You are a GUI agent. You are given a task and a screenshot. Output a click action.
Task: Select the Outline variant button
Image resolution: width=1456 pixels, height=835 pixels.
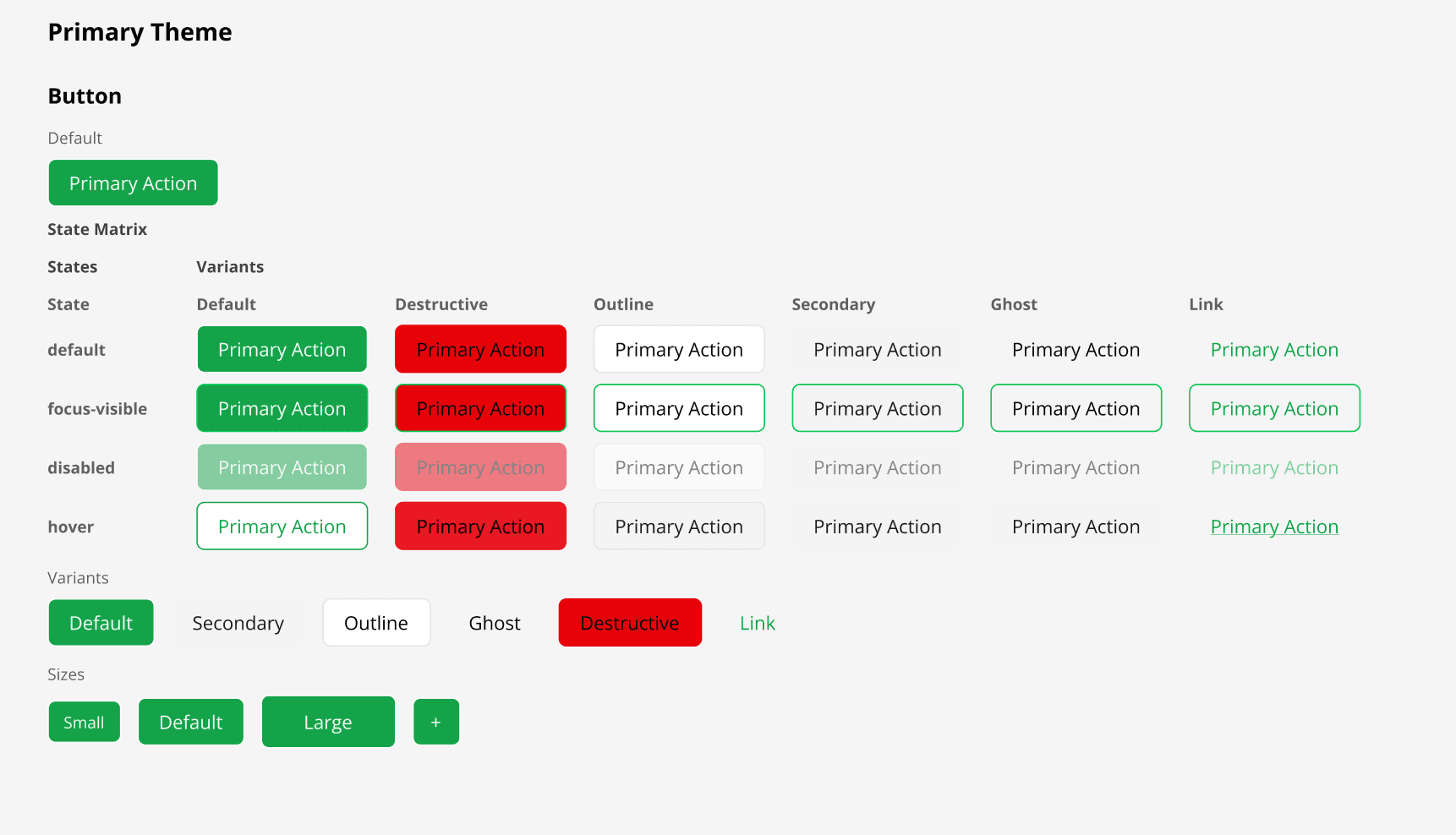click(x=376, y=622)
